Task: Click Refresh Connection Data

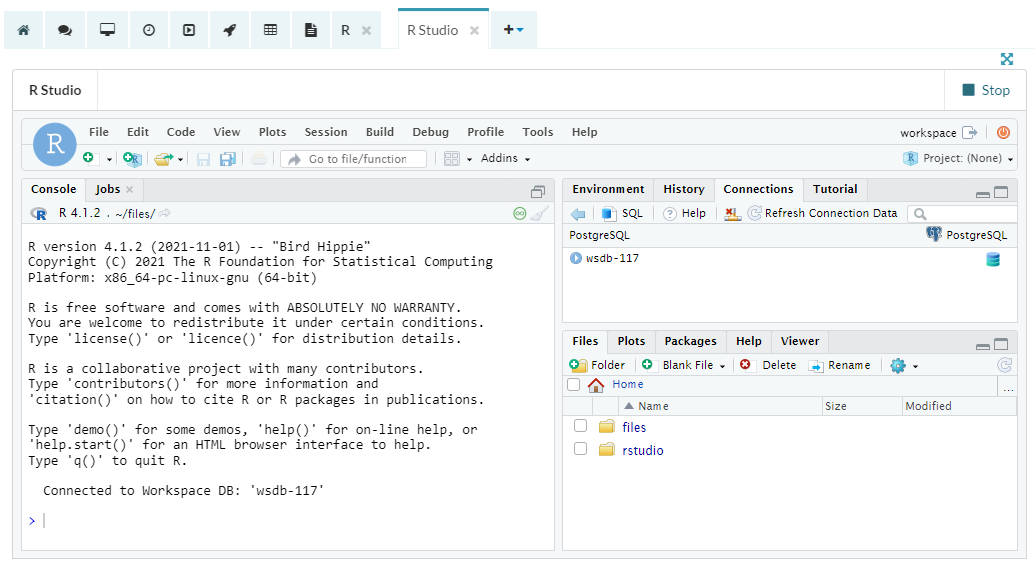Action: [x=822, y=213]
